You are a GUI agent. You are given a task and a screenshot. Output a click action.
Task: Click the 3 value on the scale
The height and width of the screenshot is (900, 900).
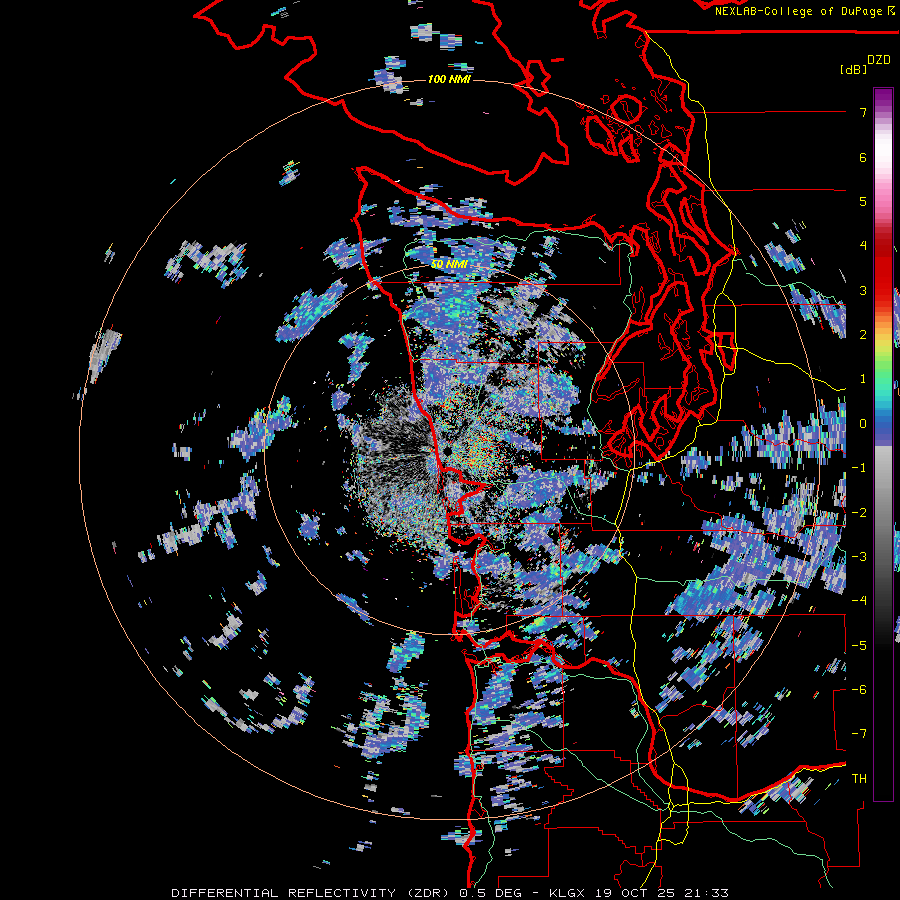click(863, 290)
